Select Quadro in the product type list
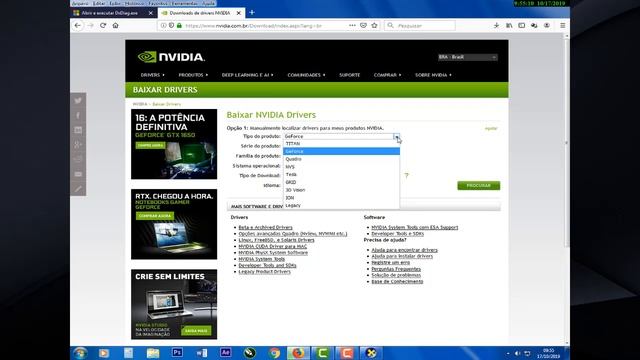The image size is (640, 360). click(x=341, y=159)
